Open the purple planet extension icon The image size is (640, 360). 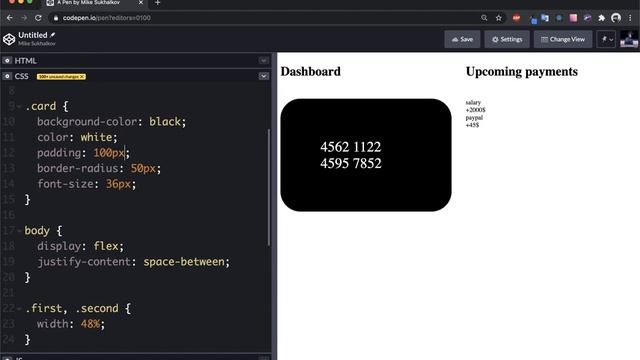tap(587, 18)
